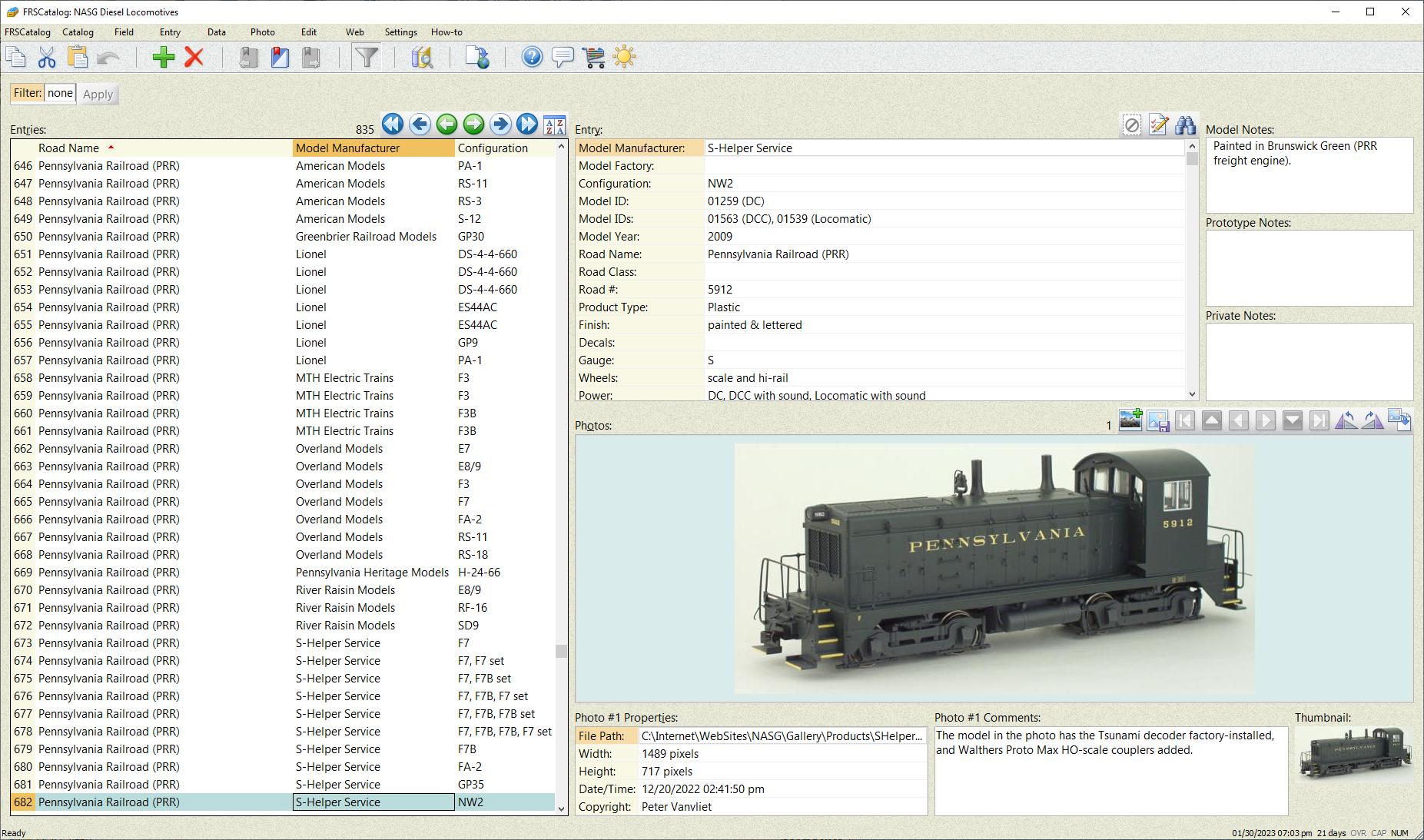Click the green right arrow button
The image size is (1424, 840).
click(473, 124)
